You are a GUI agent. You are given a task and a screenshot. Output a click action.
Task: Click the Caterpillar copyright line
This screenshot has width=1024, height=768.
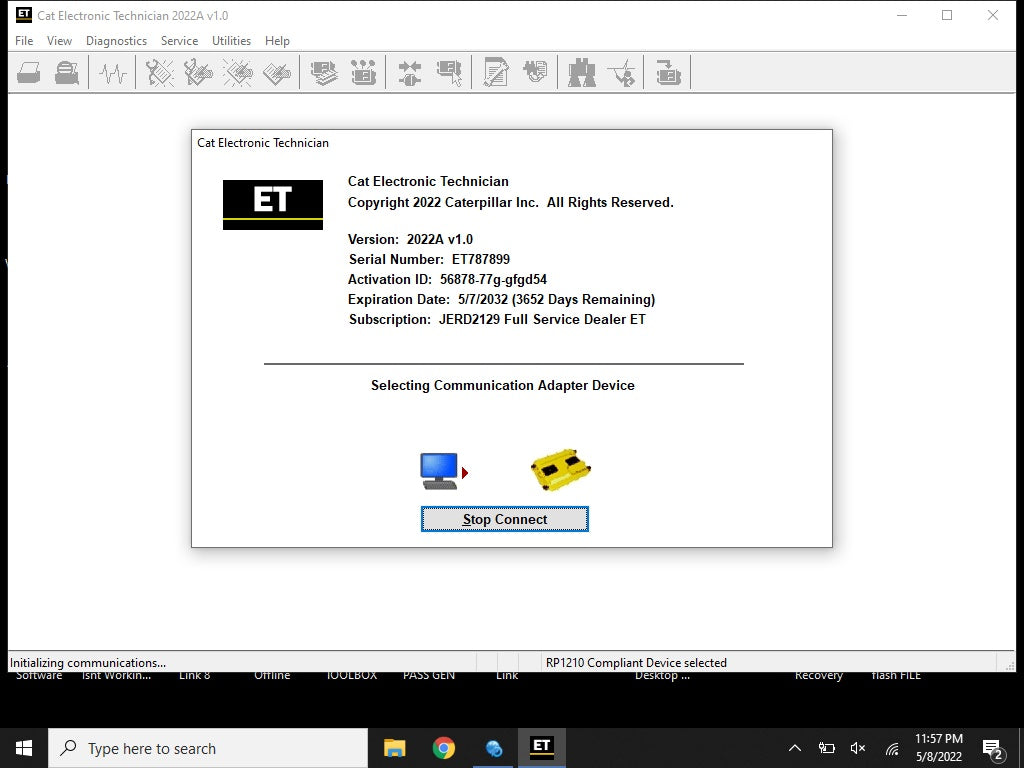511,202
